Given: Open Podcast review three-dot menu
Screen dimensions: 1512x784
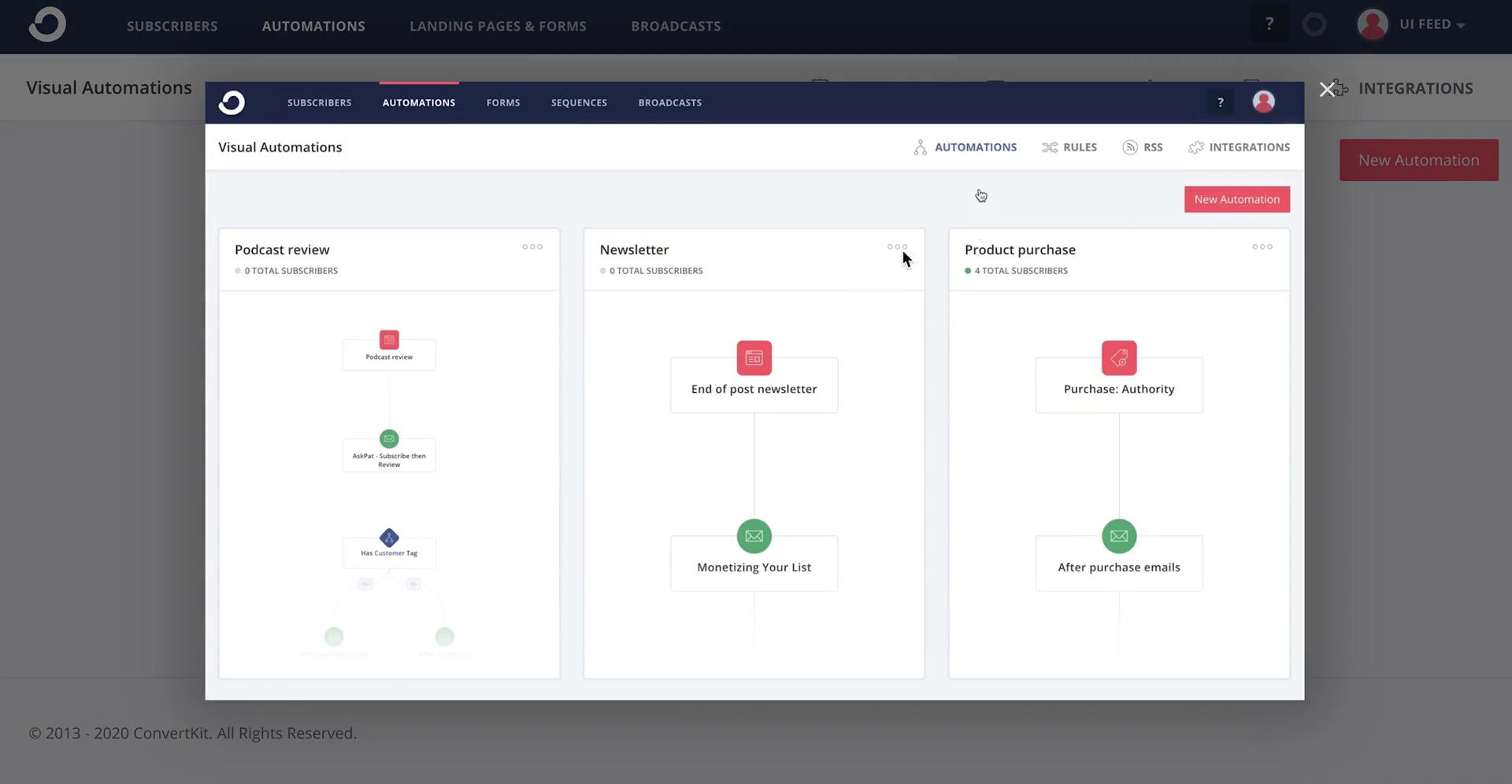Looking at the screenshot, I should tap(532, 247).
